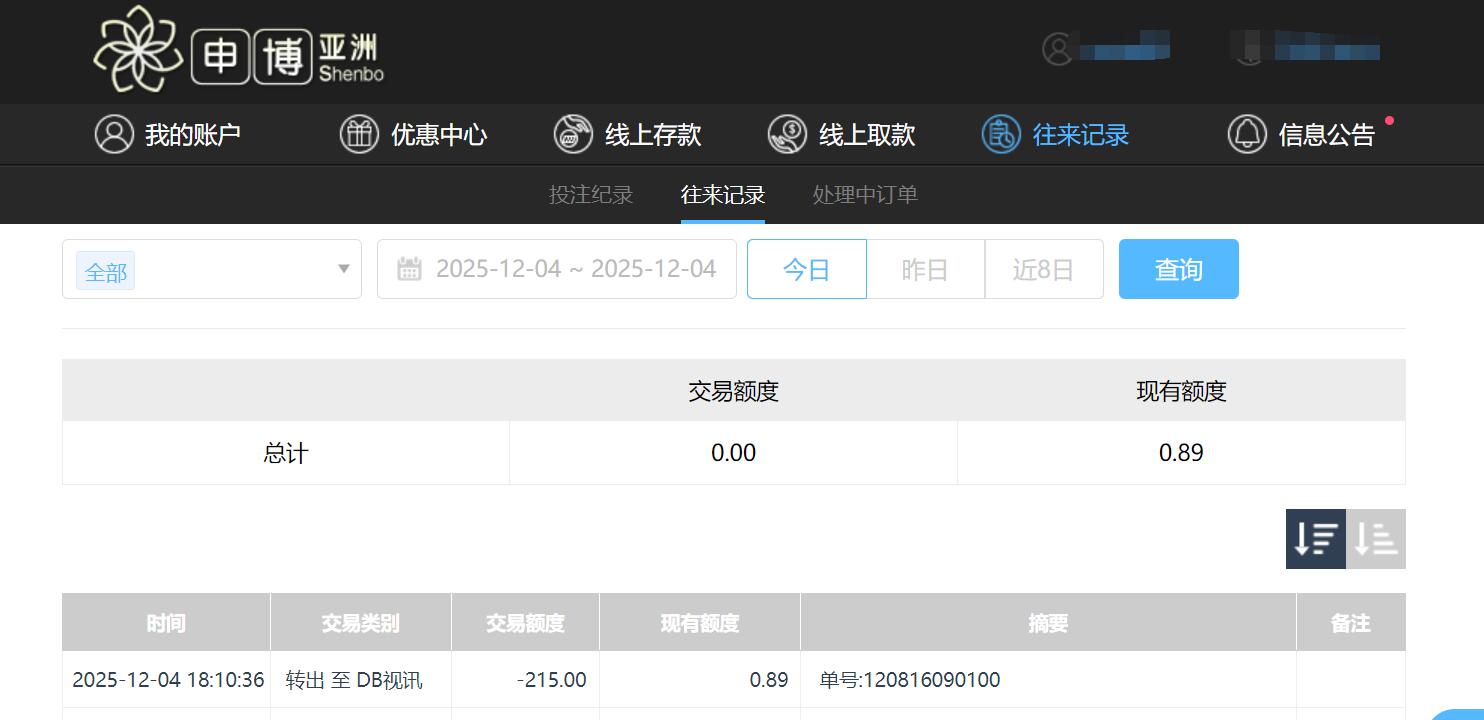Toggle the 昨日 yesterday filter
This screenshot has width=1484, height=720.
click(925, 268)
